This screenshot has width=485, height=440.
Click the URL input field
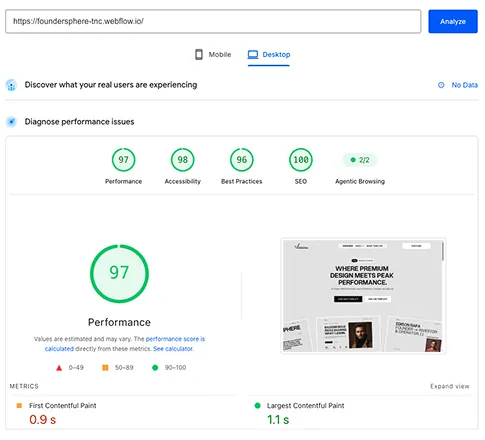click(x=213, y=21)
